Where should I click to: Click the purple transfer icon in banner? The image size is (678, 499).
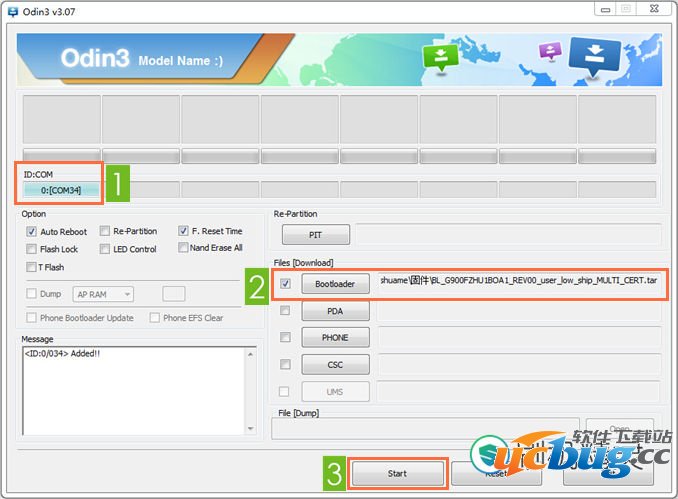click(549, 51)
